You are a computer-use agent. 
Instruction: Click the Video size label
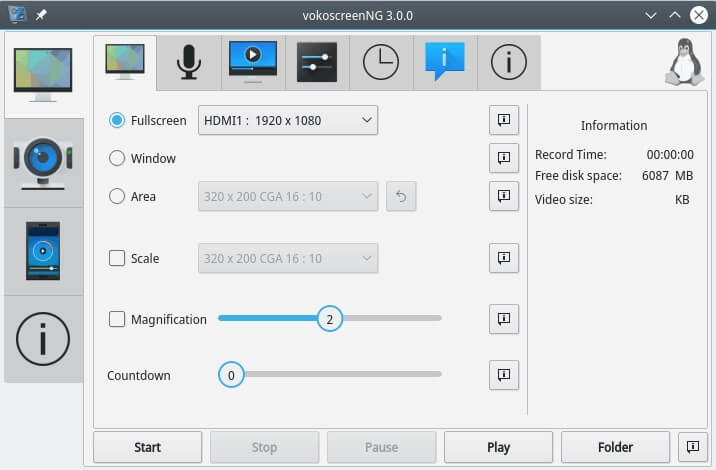(x=563, y=200)
